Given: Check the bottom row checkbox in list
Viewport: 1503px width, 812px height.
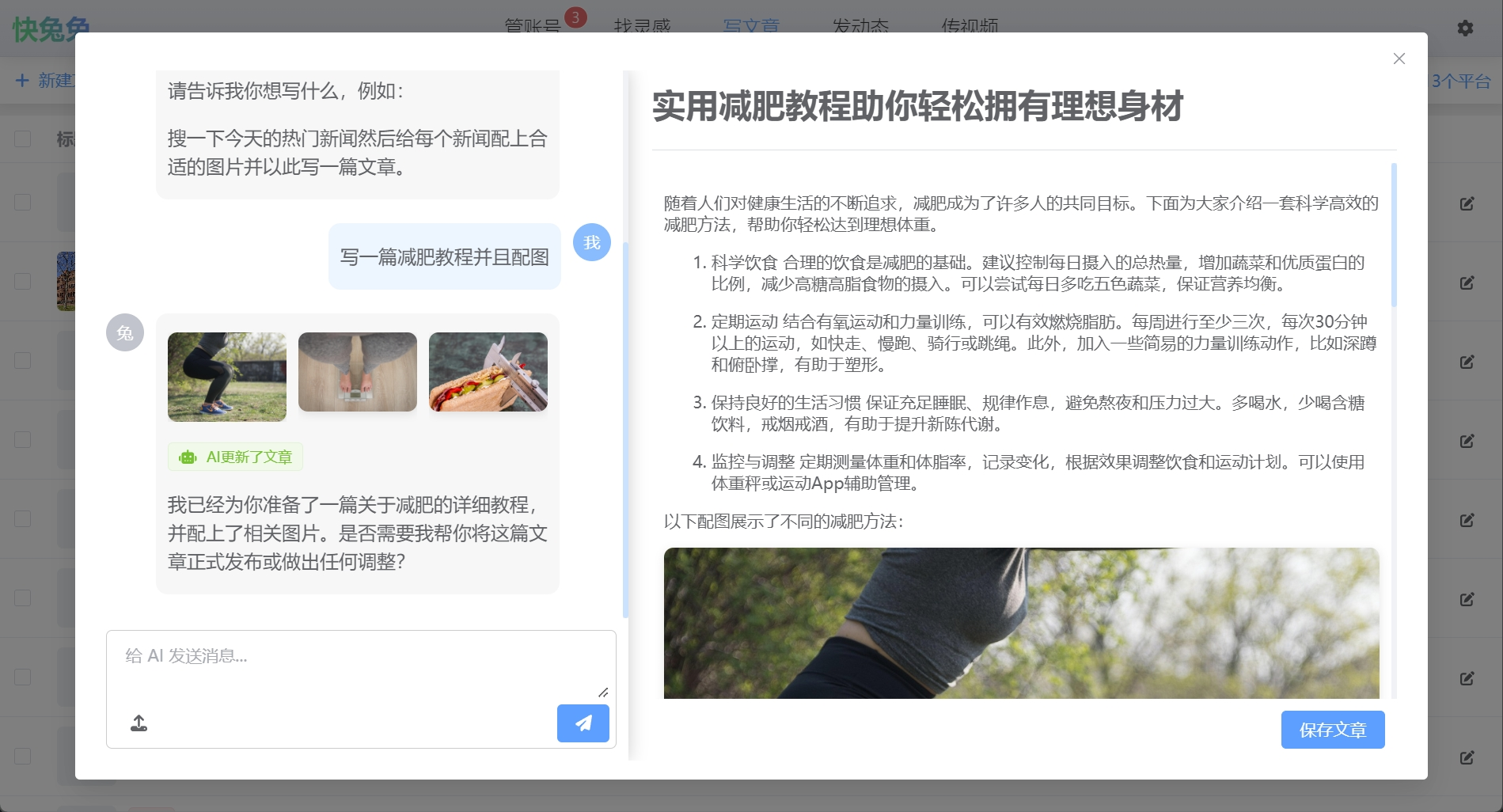Looking at the screenshot, I should pyautogui.click(x=23, y=757).
